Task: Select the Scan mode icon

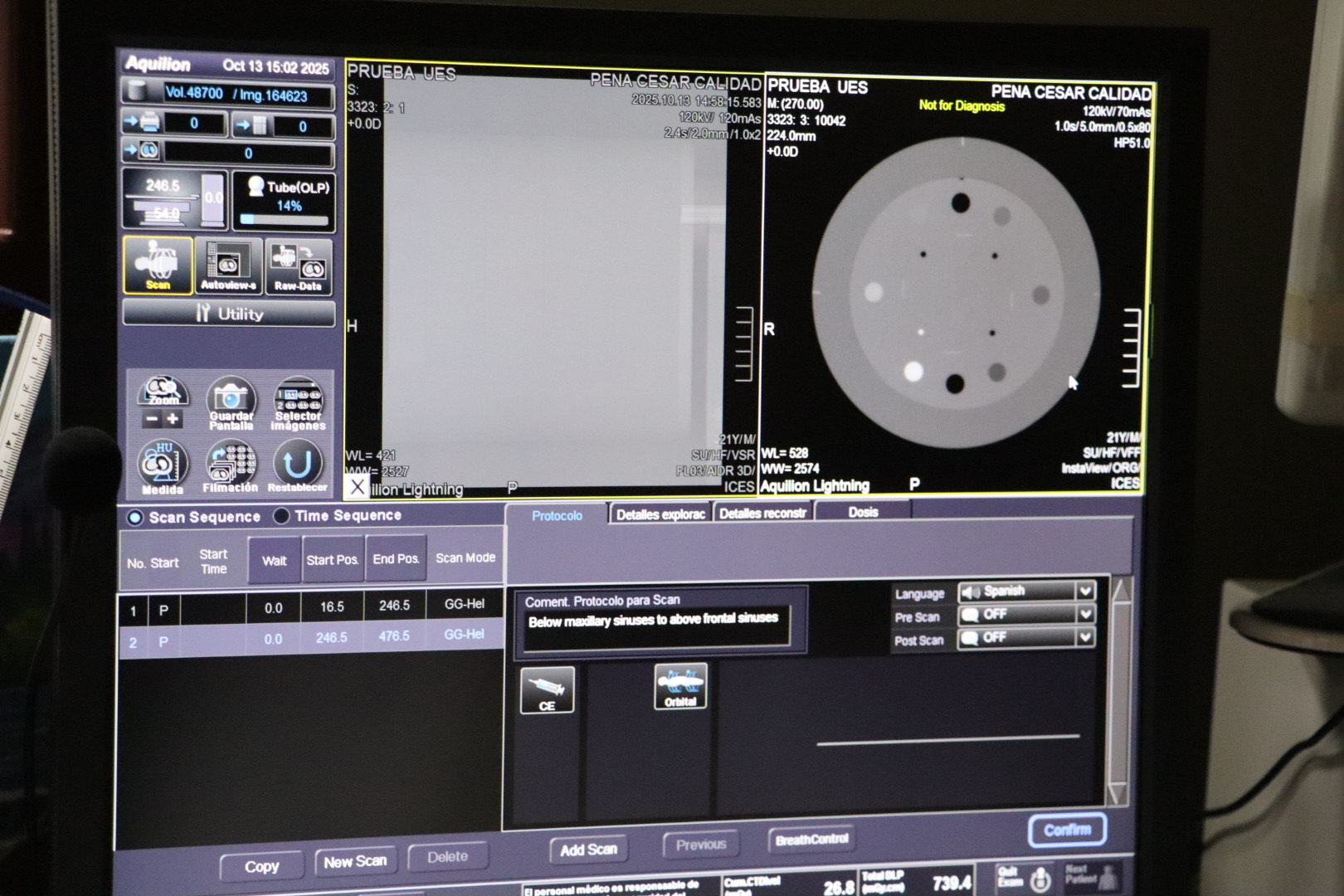Action: (x=158, y=265)
